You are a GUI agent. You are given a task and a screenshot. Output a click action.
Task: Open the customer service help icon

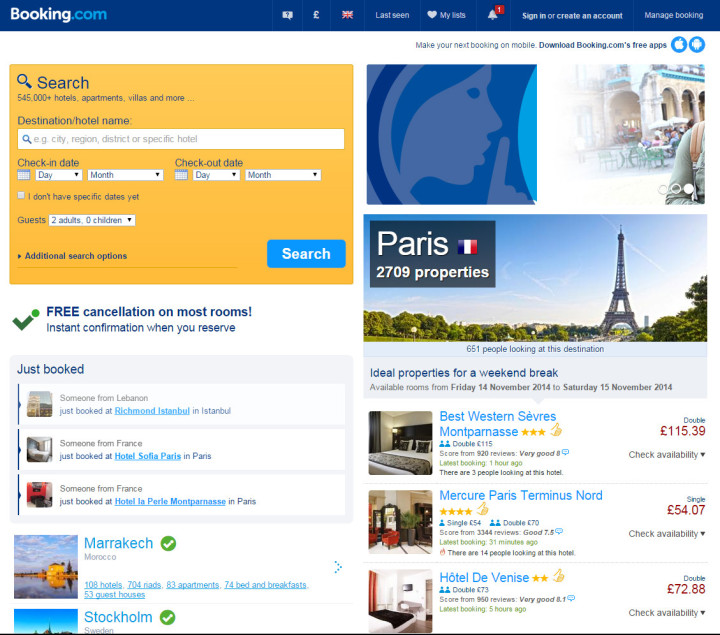coord(287,15)
